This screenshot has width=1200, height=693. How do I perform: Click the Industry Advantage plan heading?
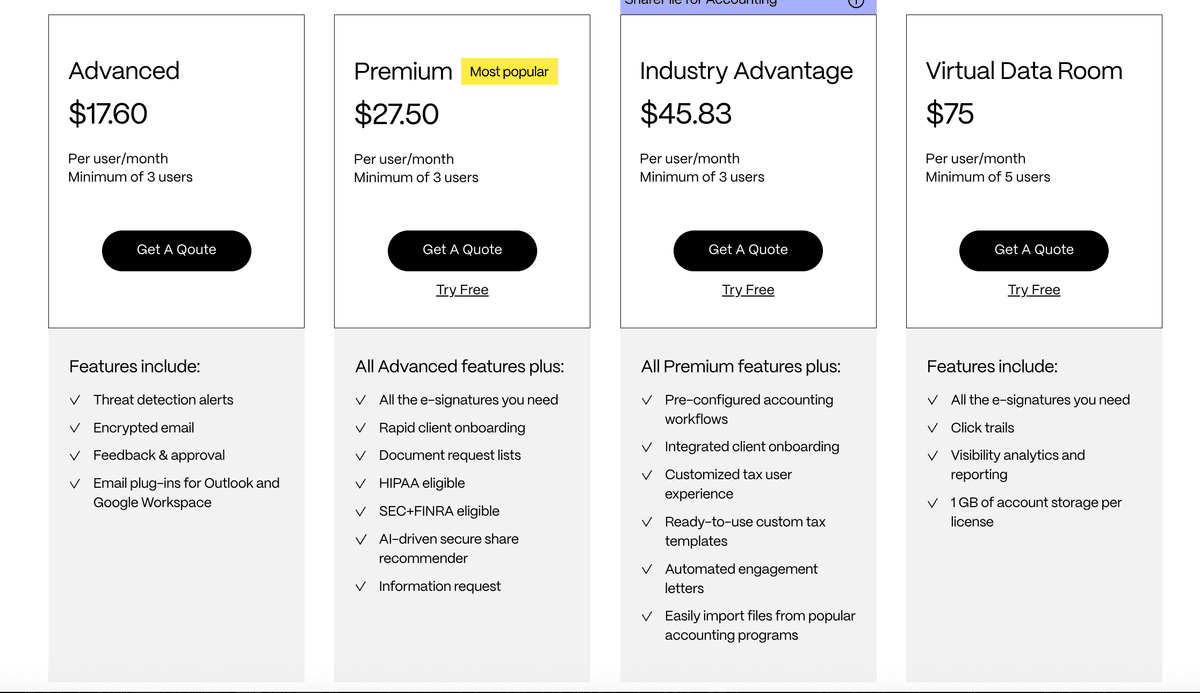click(746, 71)
